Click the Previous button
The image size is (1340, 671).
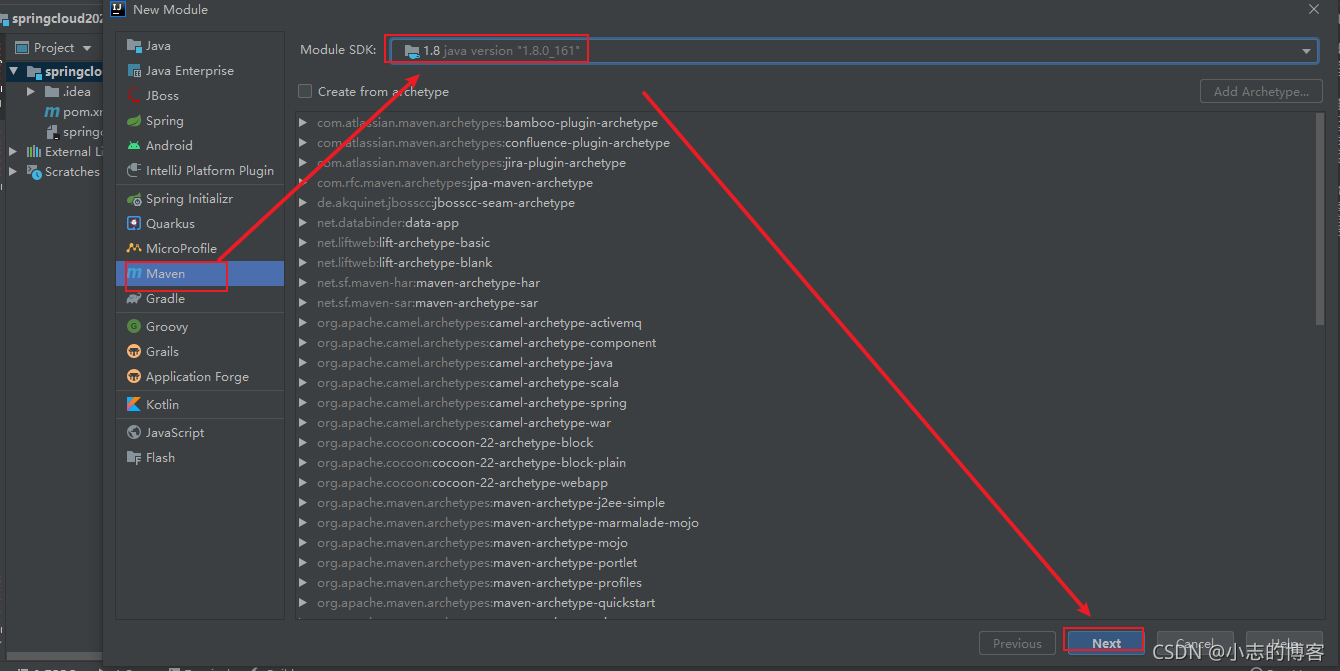pyautogui.click(x=1017, y=643)
